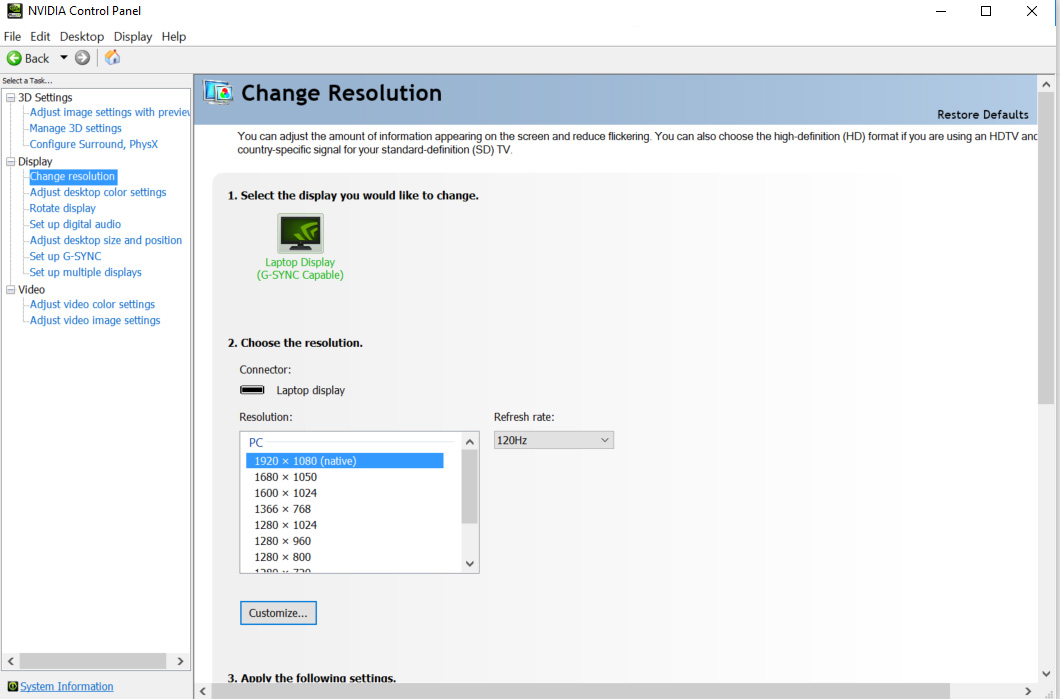Select 1280 × 960 resolution
The height and width of the screenshot is (699, 1060).
click(x=283, y=541)
